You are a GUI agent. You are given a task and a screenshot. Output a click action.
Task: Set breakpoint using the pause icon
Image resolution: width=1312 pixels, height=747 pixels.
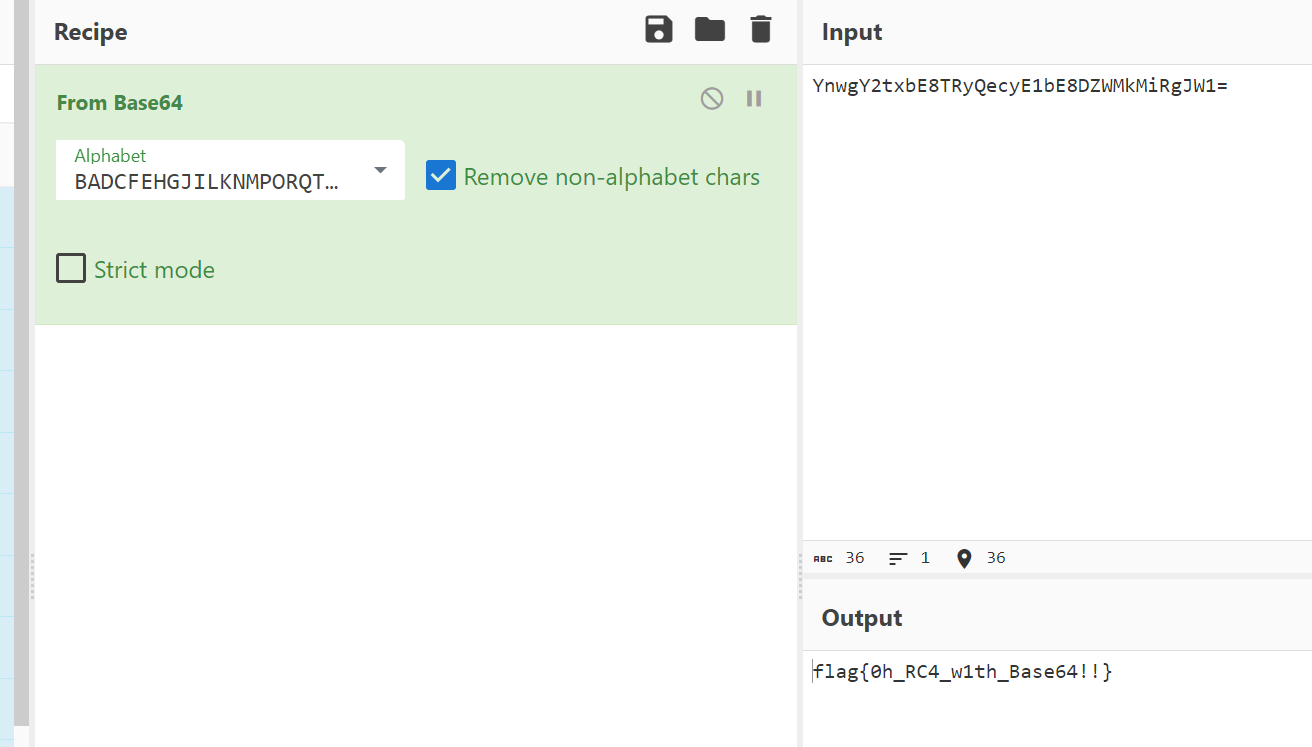754,98
